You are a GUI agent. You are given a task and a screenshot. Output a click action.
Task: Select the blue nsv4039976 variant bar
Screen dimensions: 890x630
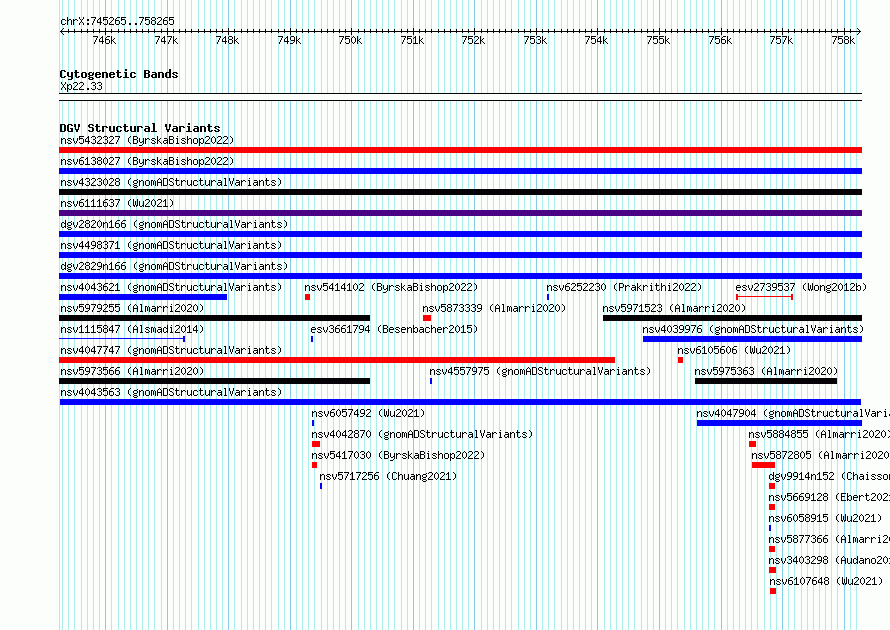(x=753, y=339)
